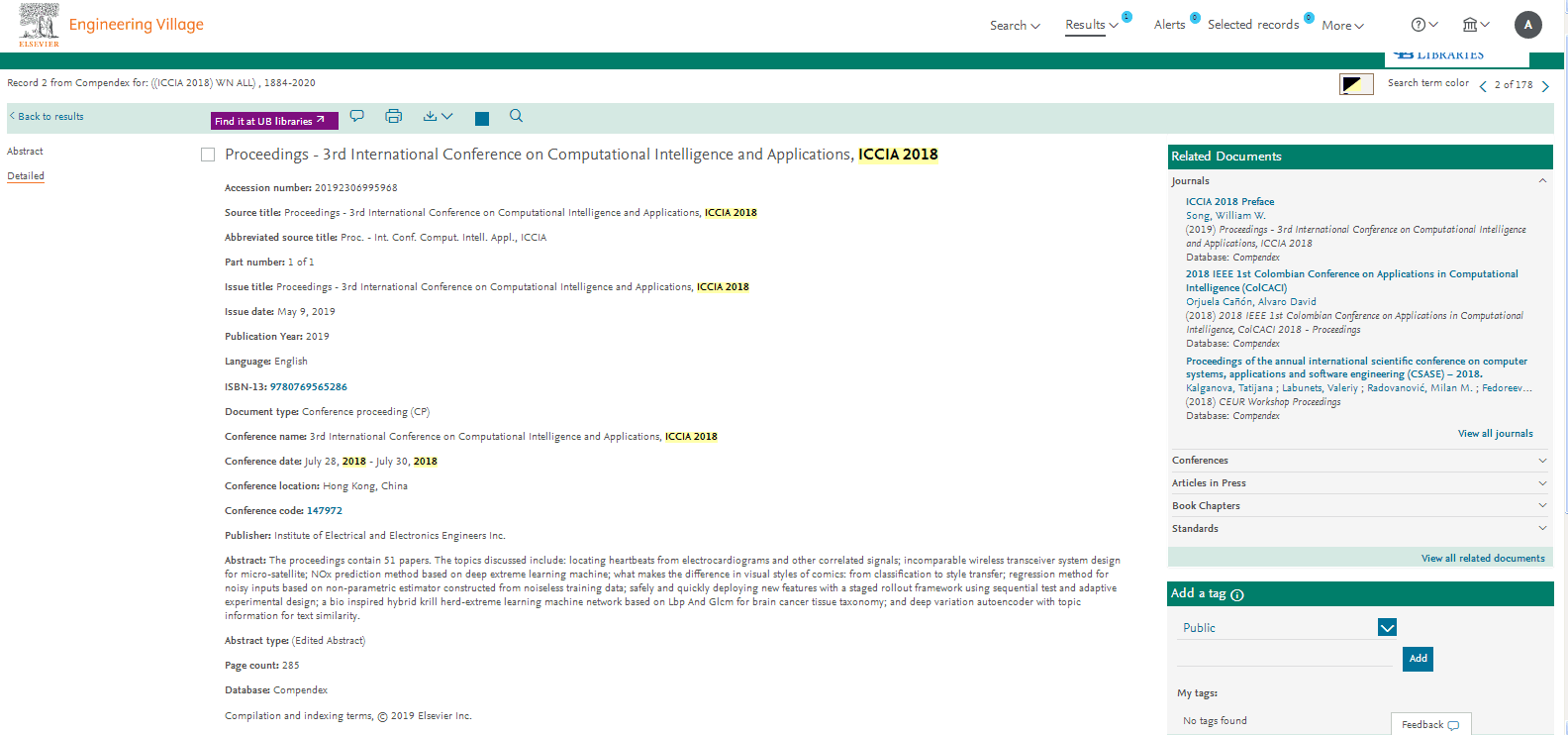Open 2018 IEEE 1st Colombian Conference link

[1351, 281]
